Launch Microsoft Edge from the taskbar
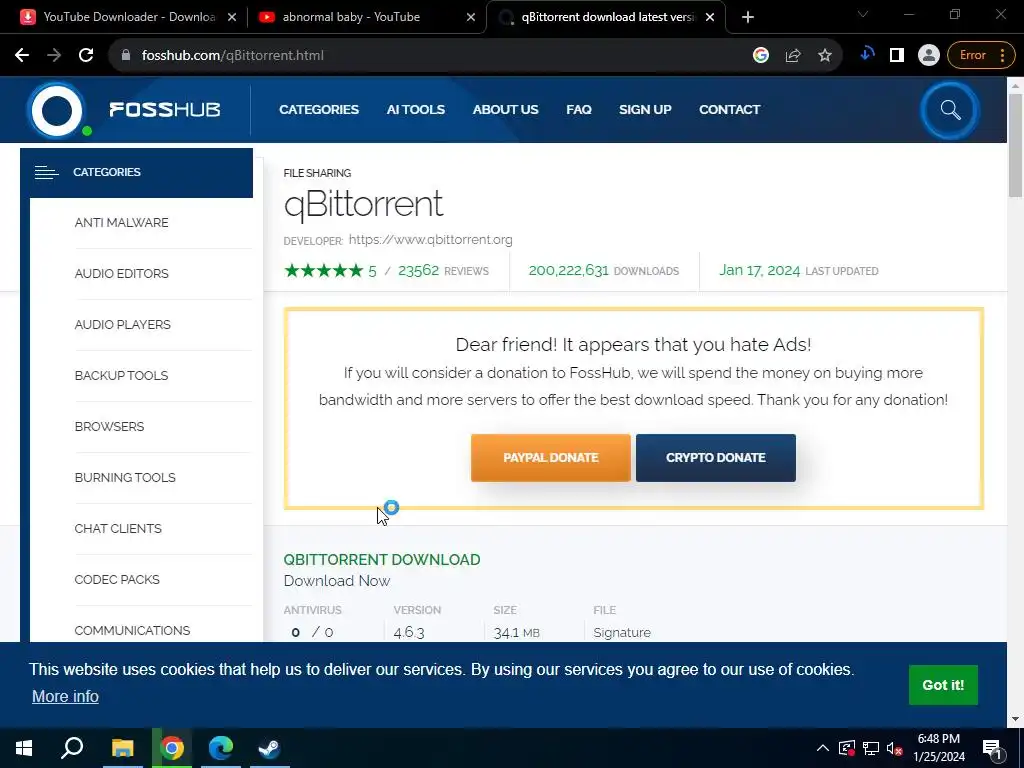Viewport: 1024px width, 768px height. click(x=221, y=748)
